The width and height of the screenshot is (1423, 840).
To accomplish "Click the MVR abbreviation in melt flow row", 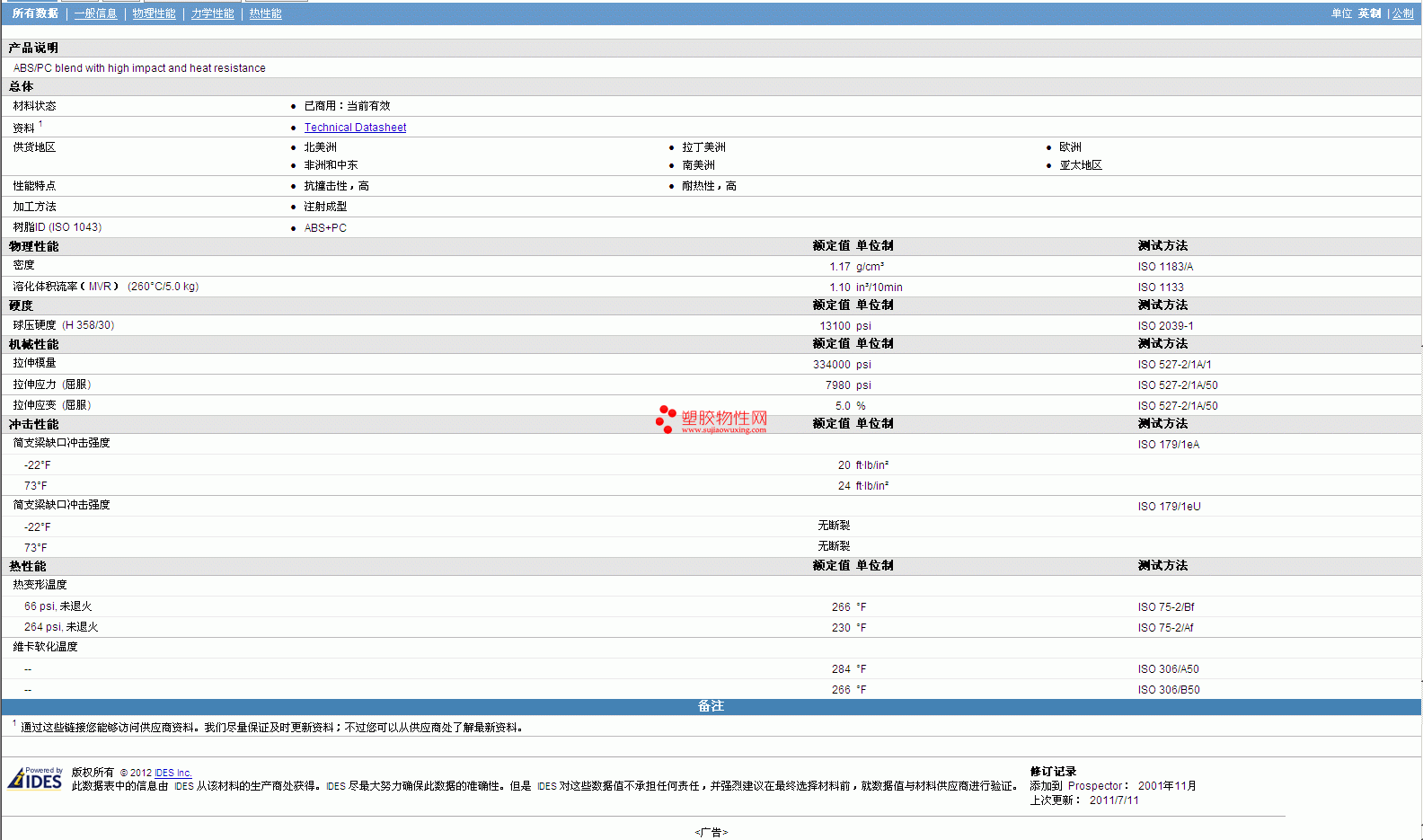I will click(x=100, y=287).
